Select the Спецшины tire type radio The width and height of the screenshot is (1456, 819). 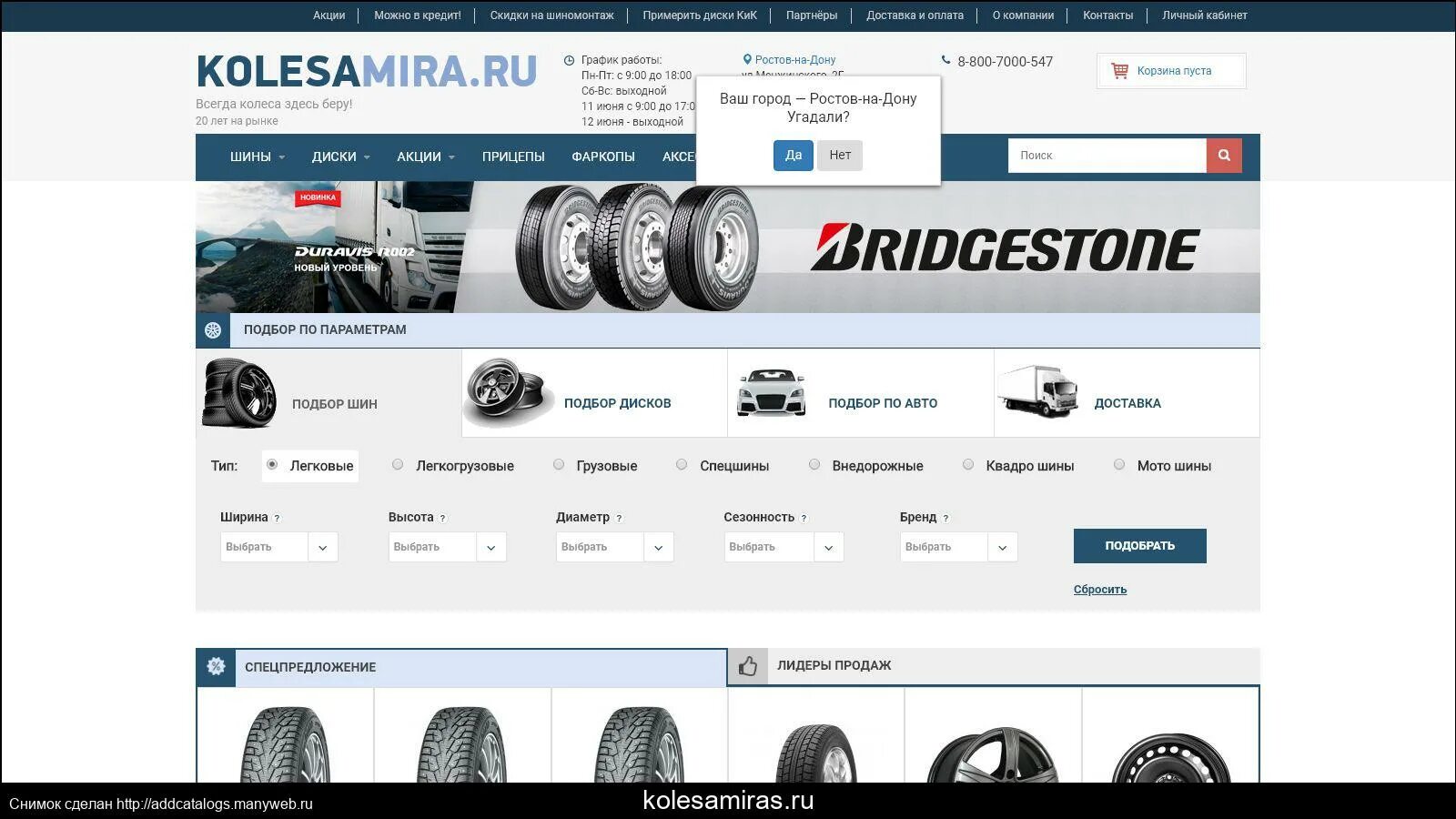[682, 464]
